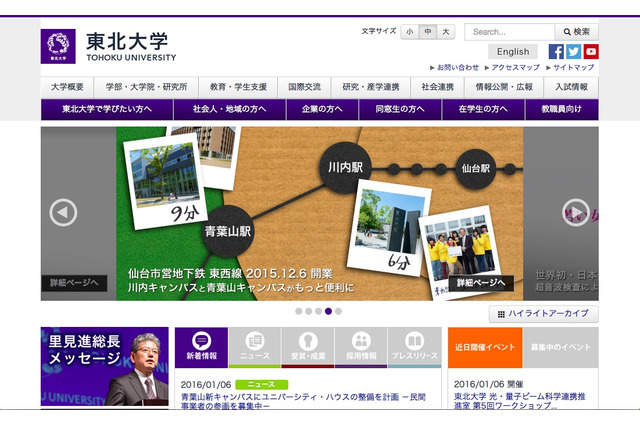Viewport: 640px width, 426px height.
Task: Jump to fifth carousel dot
Action: [338, 311]
